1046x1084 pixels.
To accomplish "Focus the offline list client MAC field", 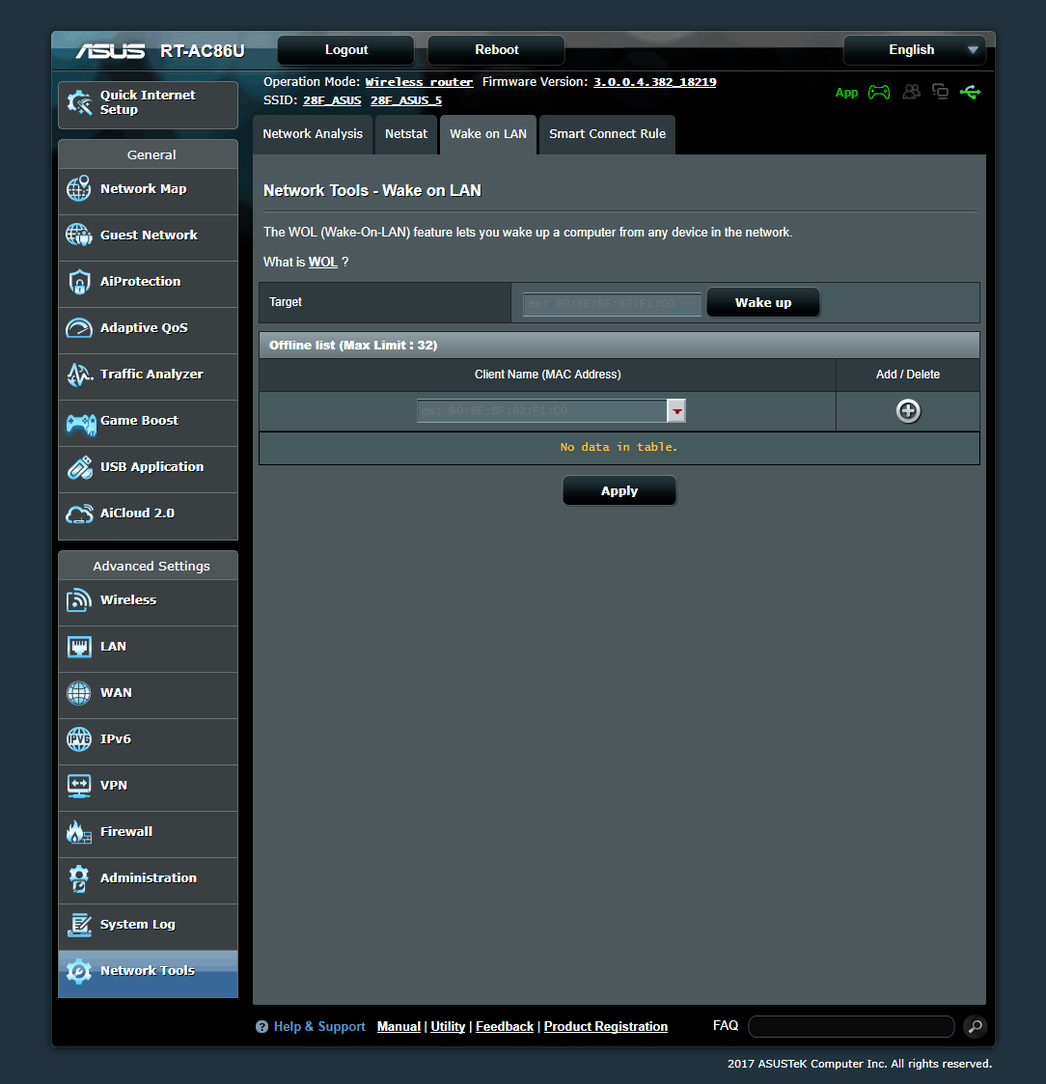I will [542, 411].
